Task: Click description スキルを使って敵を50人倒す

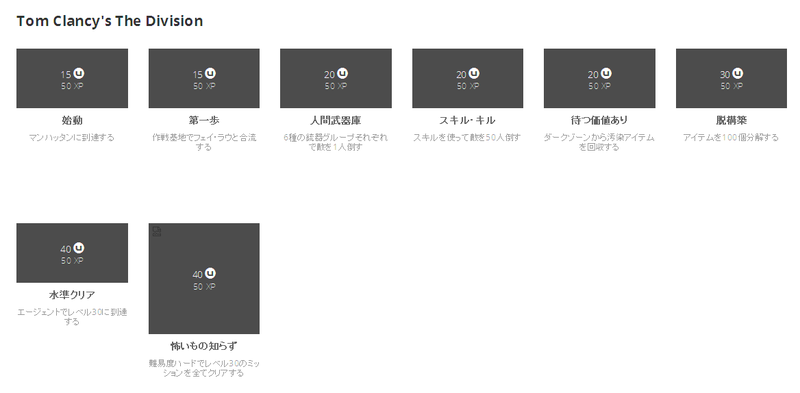Action: [x=467, y=137]
